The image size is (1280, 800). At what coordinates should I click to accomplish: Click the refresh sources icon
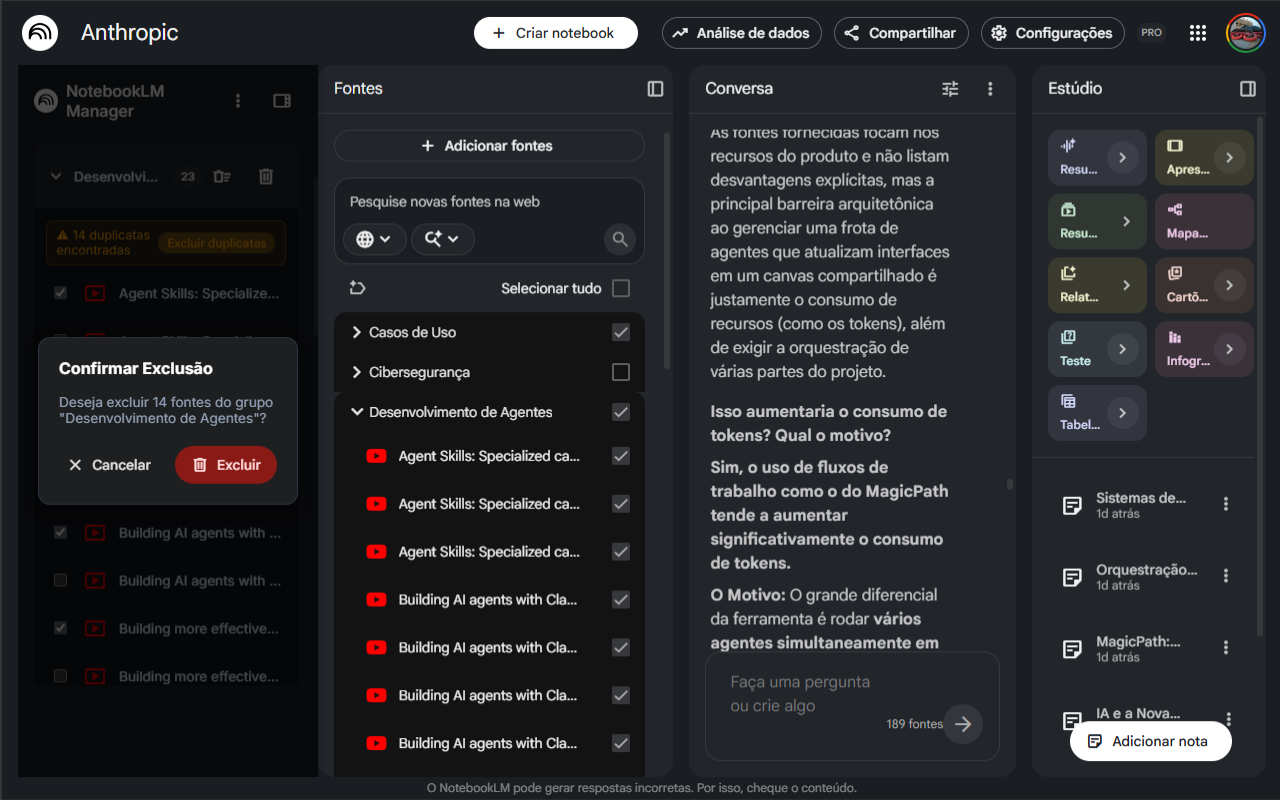click(358, 288)
